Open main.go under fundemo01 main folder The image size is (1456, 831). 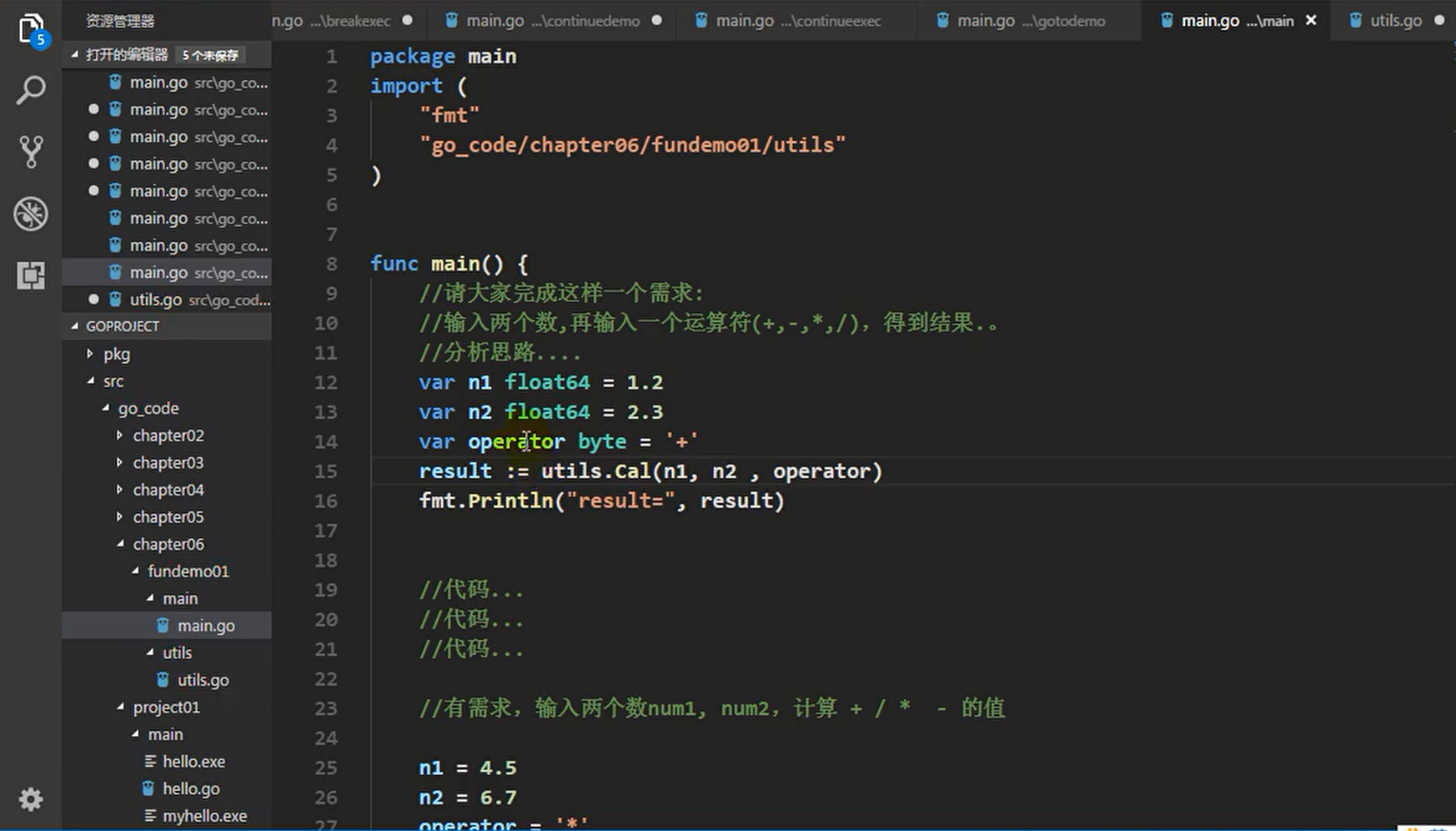[167, 626]
